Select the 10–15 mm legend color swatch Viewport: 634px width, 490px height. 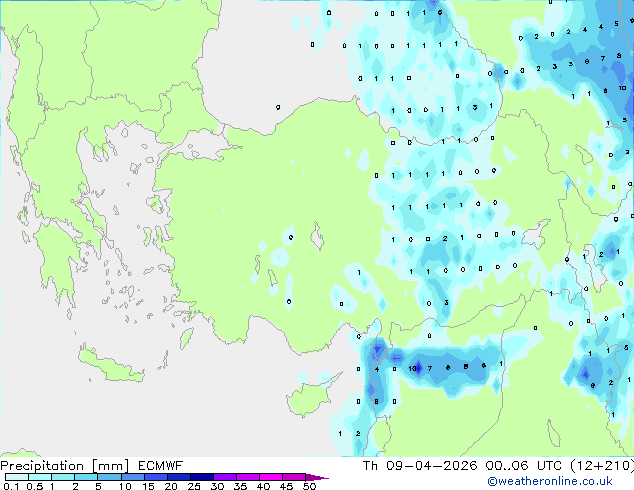click(x=132, y=477)
